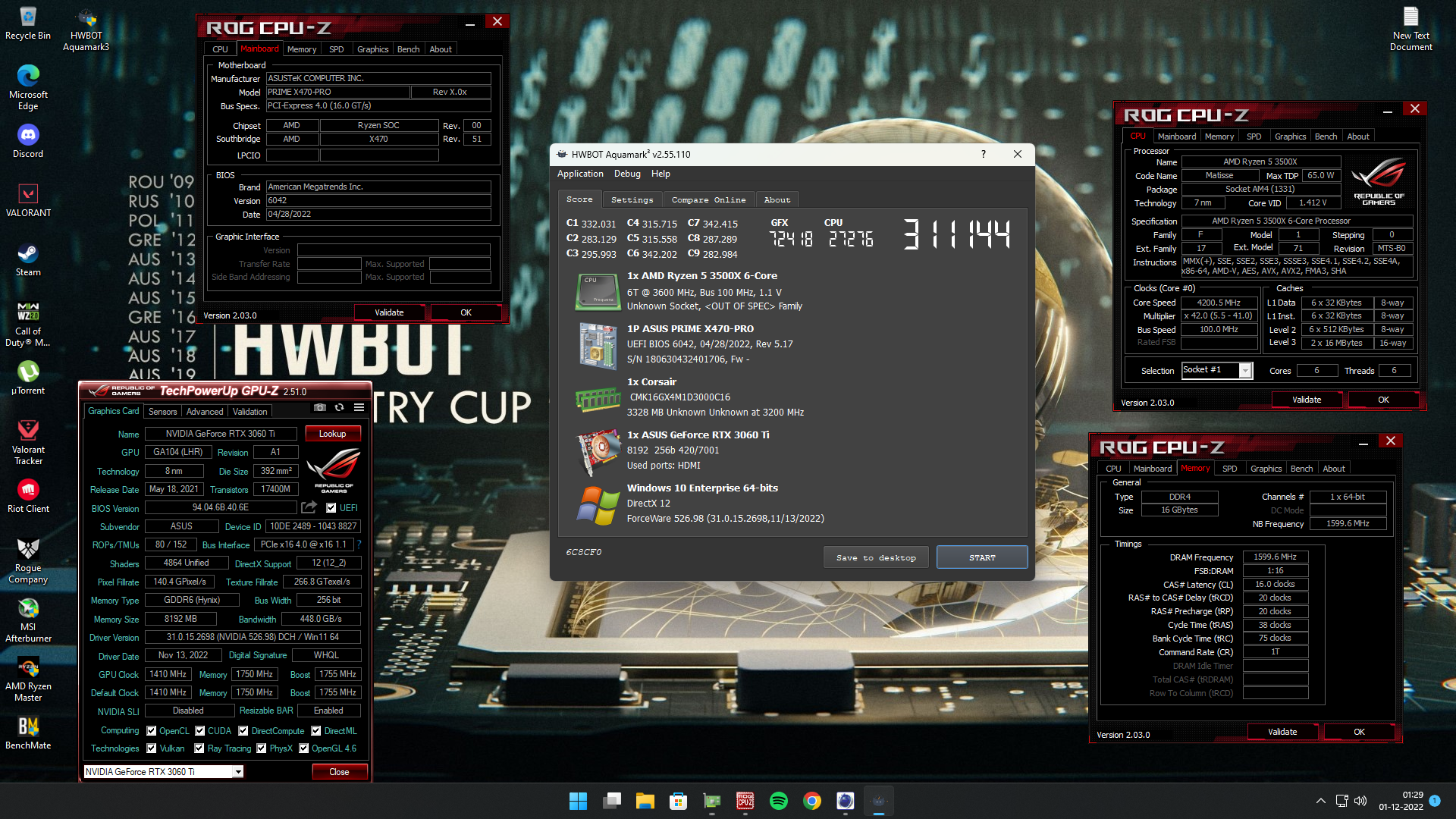Launch Microsoft Edge from the desktop
Viewport: 1456px width, 819px height.
[x=28, y=88]
